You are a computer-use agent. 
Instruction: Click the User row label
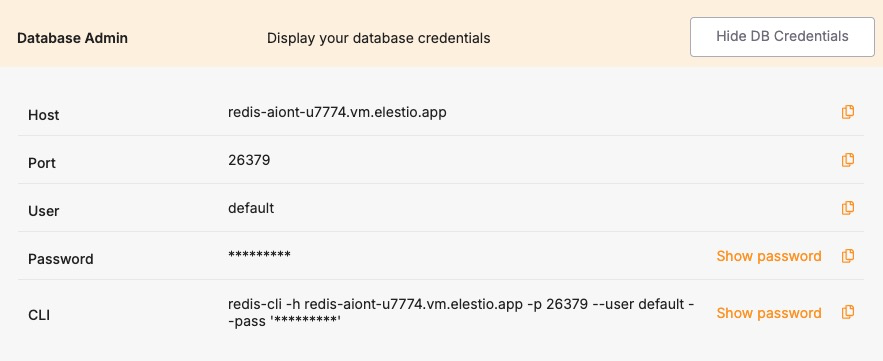(x=43, y=211)
